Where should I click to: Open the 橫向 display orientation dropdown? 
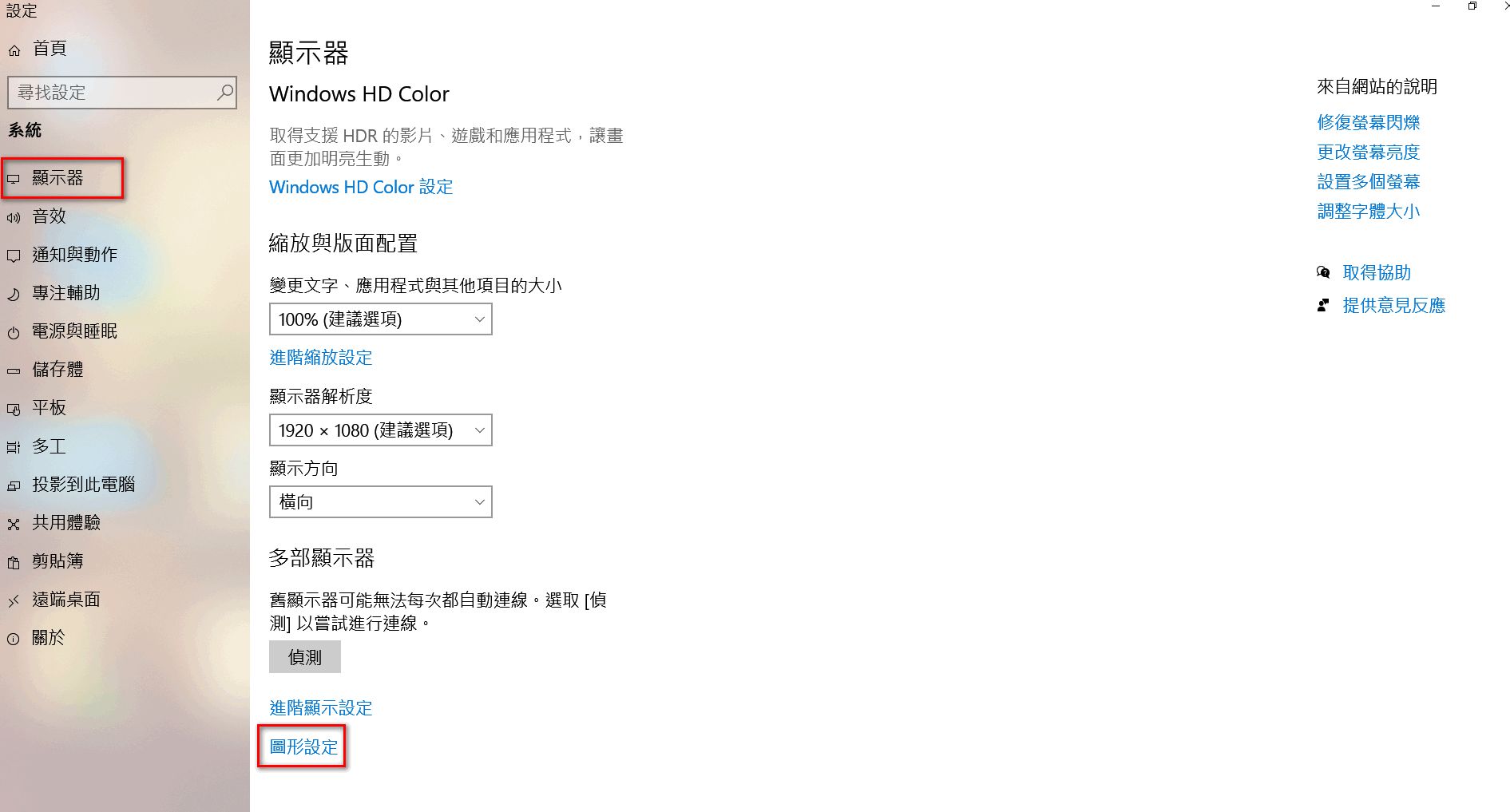pos(381,502)
